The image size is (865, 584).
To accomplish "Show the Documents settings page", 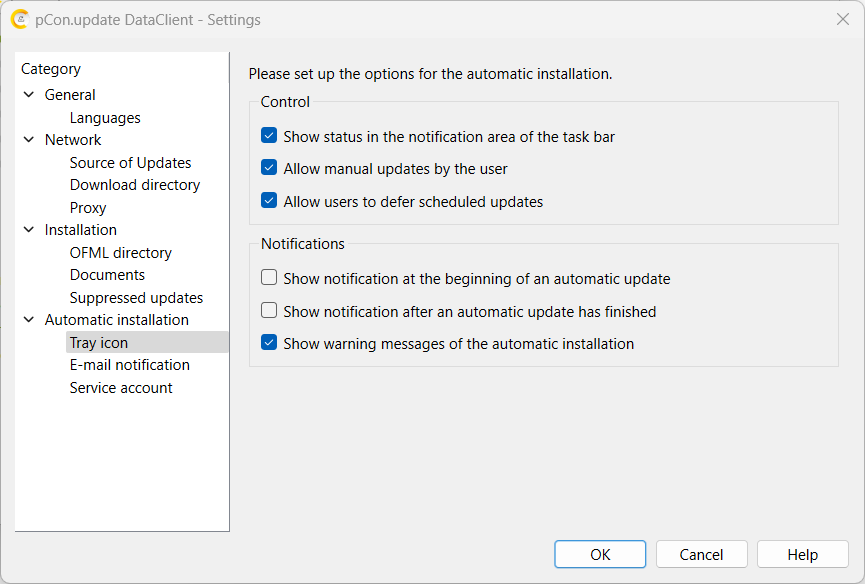I will 107,275.
